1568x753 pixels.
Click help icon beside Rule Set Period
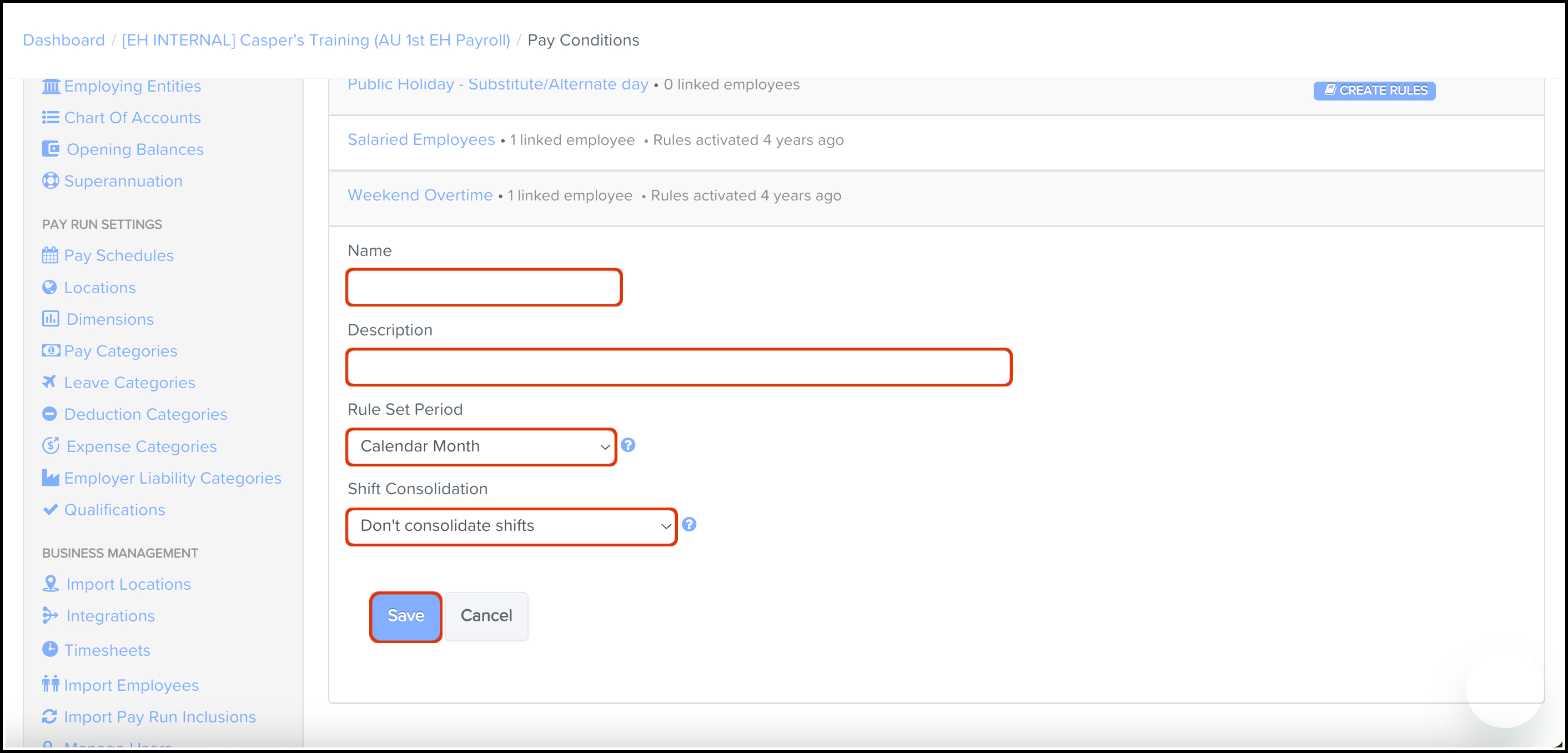pos(628,445)
